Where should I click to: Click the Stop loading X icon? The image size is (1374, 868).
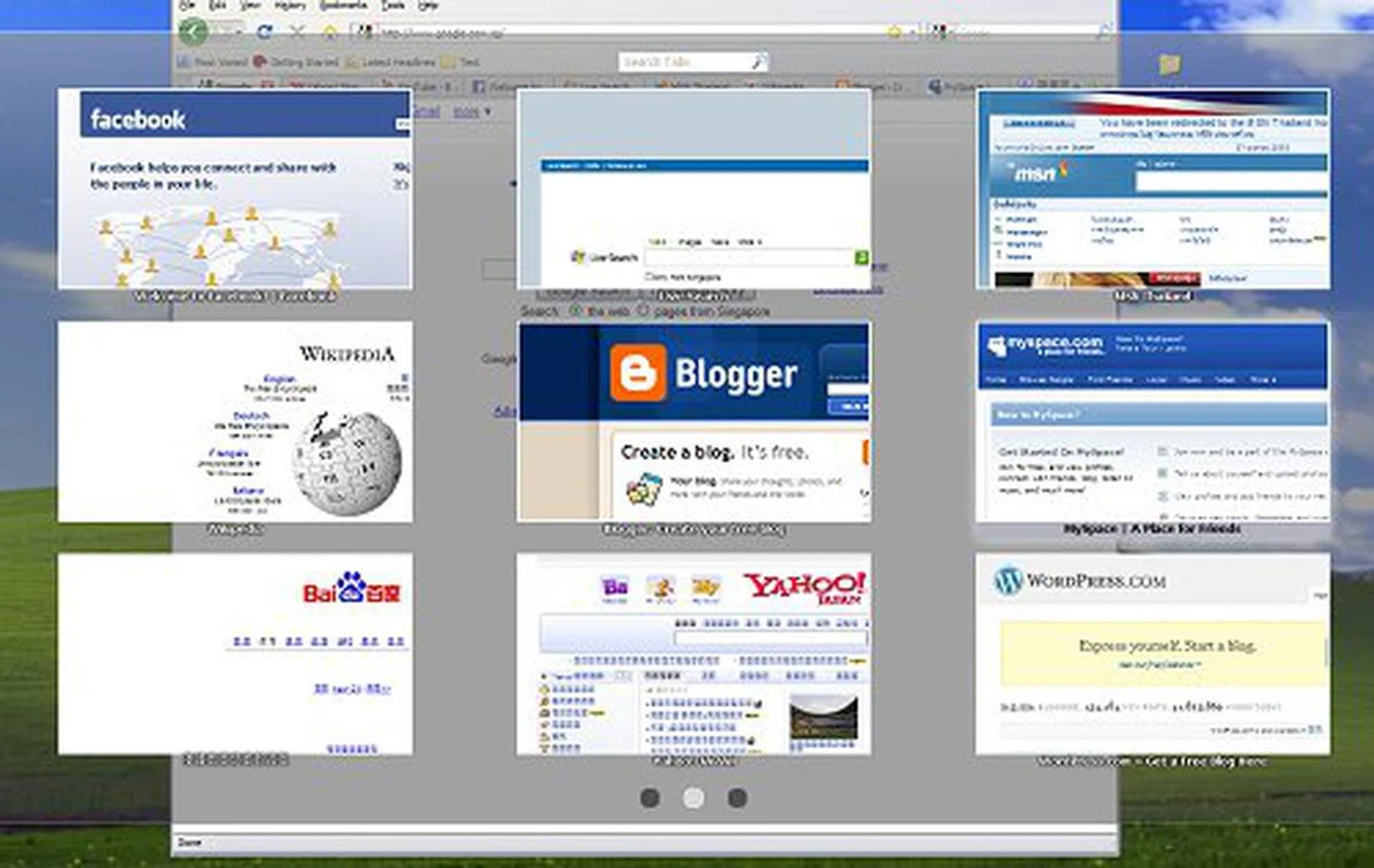[298, 31]
